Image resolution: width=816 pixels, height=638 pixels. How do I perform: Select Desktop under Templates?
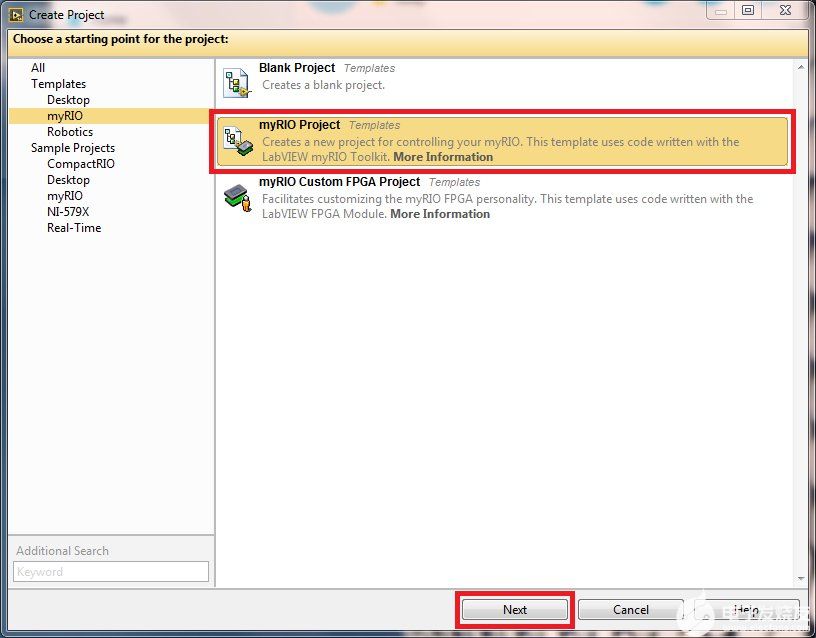(68, 100)
